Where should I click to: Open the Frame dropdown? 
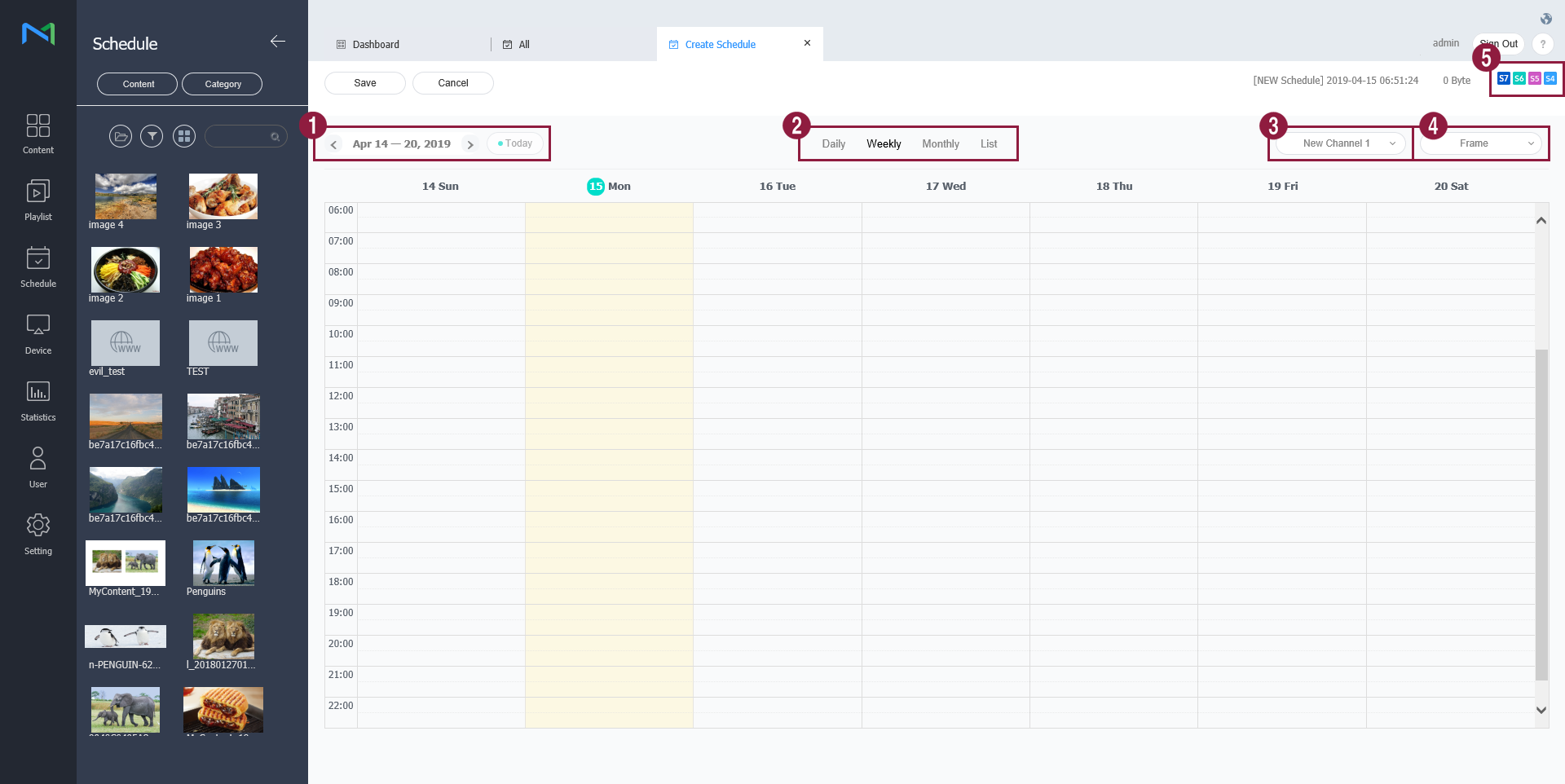[x=1480, y=143]
